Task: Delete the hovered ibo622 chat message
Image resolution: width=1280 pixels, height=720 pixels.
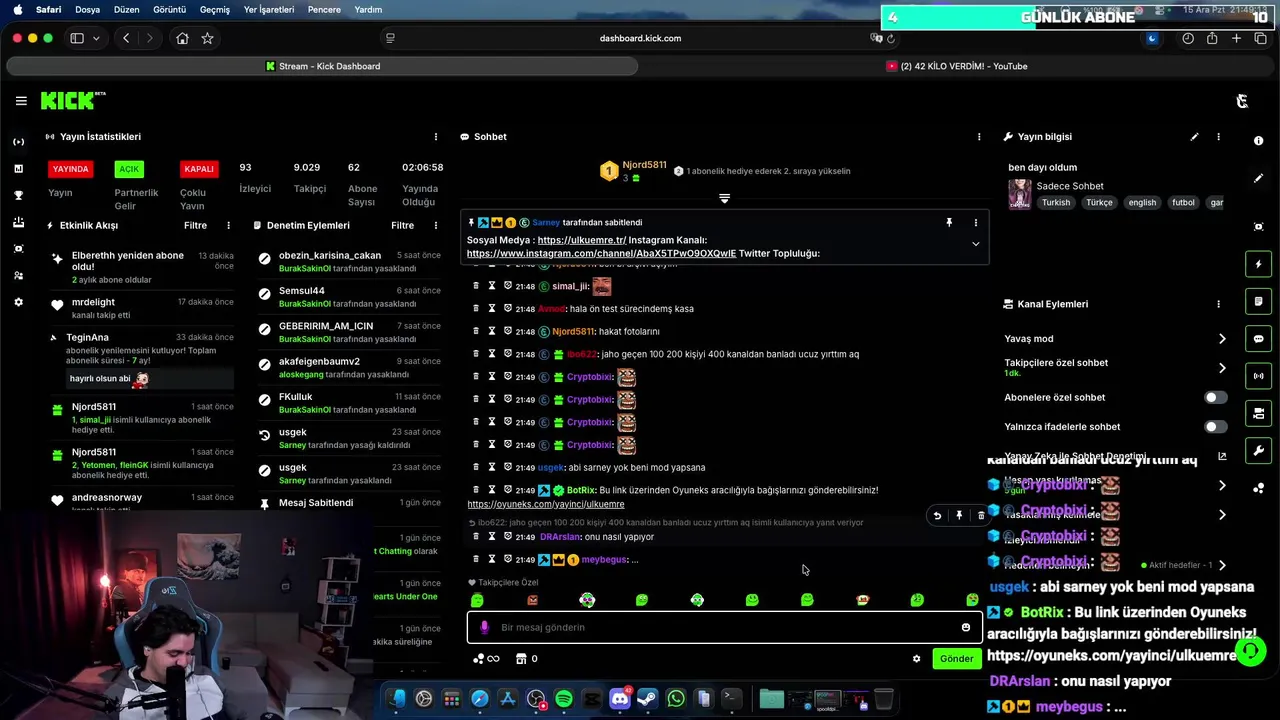Action: (980, 516)
